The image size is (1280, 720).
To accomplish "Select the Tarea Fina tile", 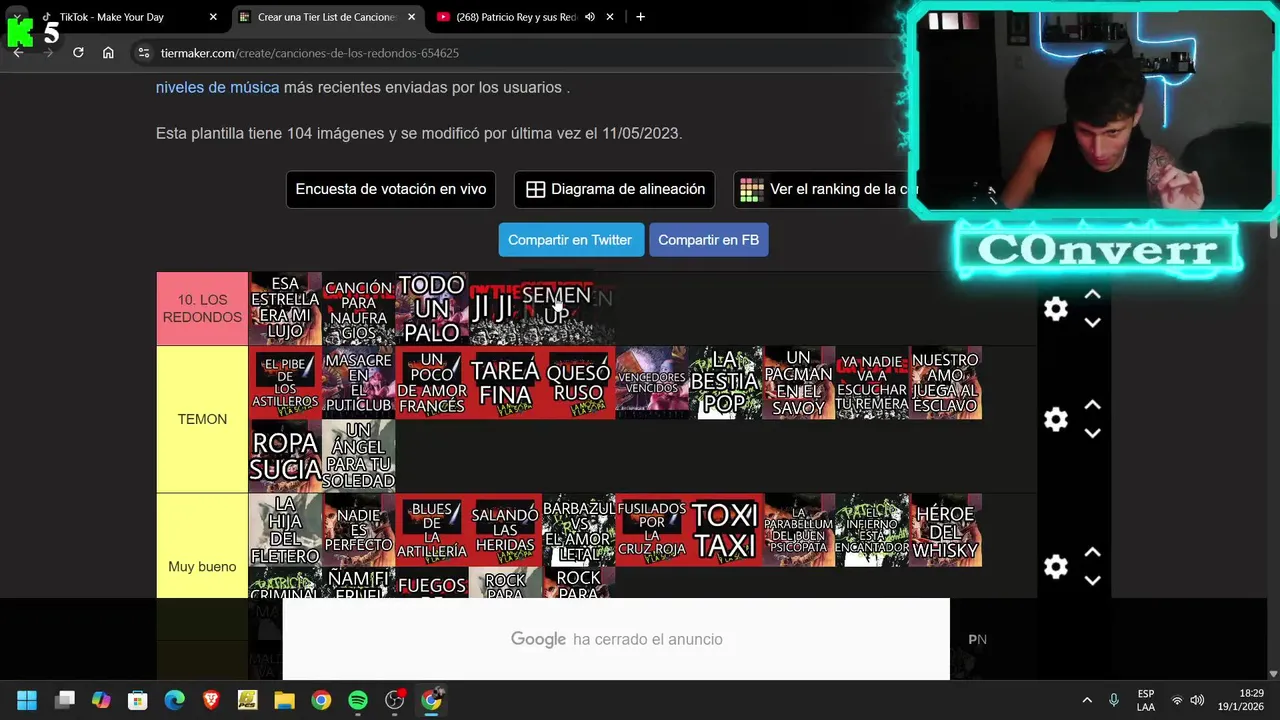I will point(505,383).
